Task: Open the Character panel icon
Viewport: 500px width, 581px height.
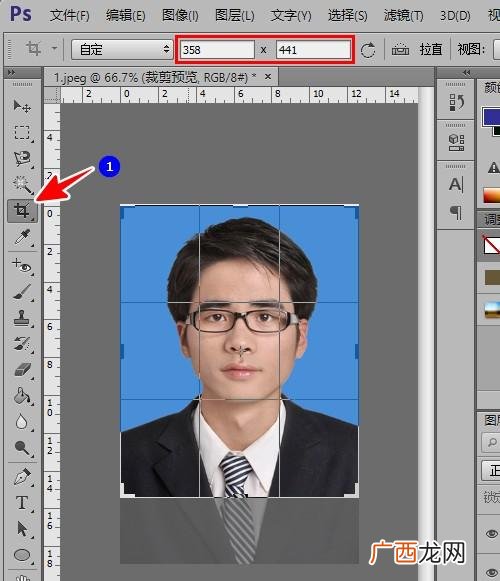Action: pos(456,184)
